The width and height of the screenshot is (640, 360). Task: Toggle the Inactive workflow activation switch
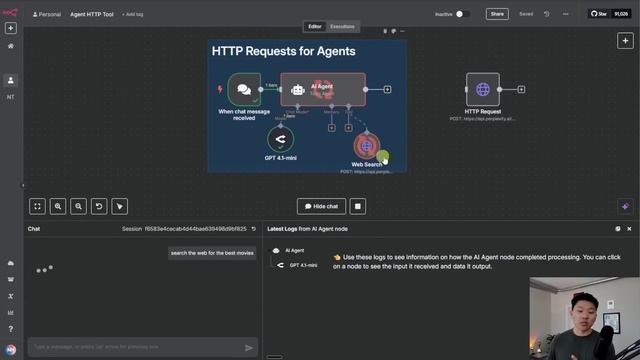click(x=462, y=14)
